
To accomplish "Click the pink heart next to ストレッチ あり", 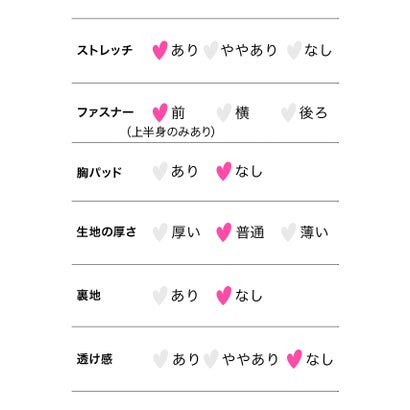I will [160, 50].
